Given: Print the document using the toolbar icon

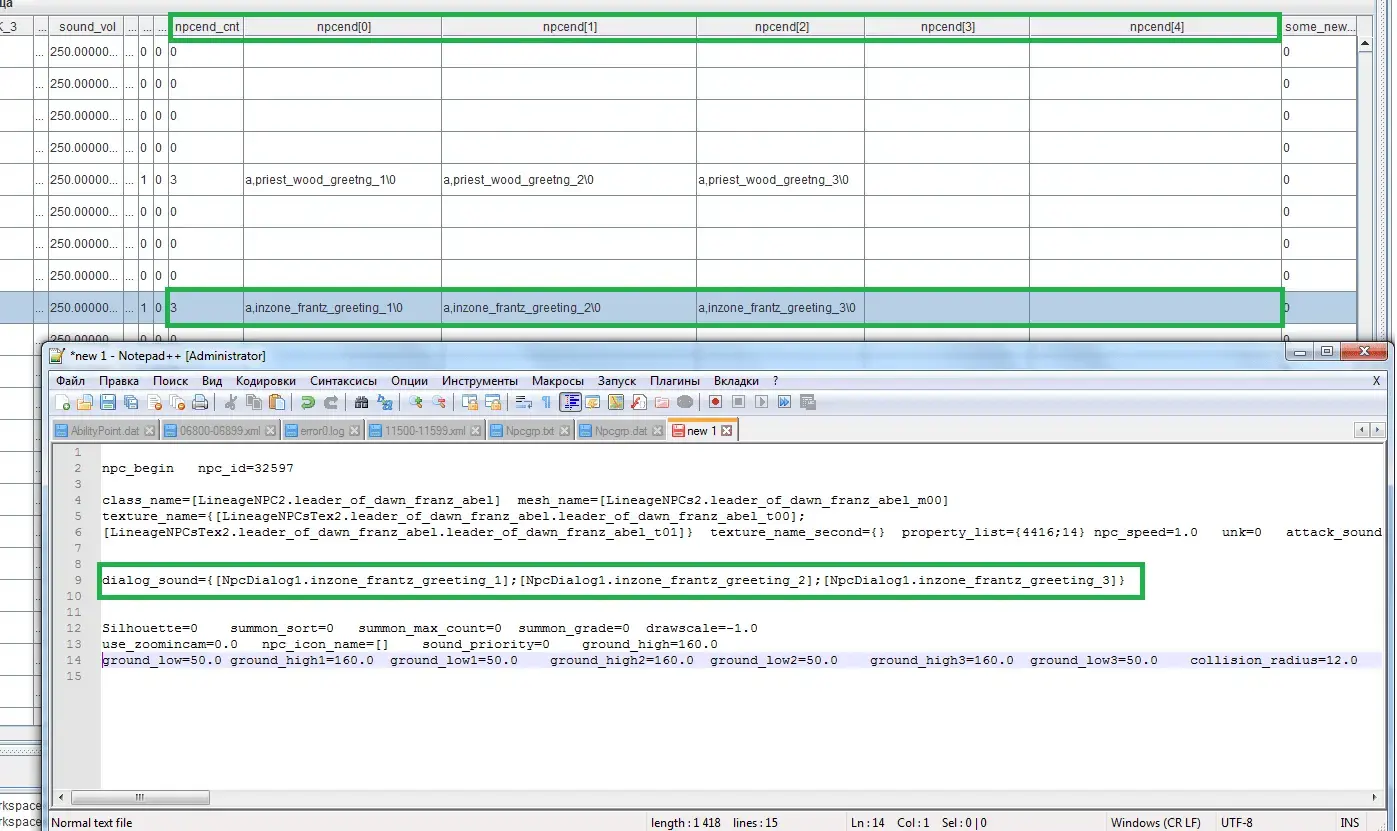Looking at the screenshot, I should 200,402.
